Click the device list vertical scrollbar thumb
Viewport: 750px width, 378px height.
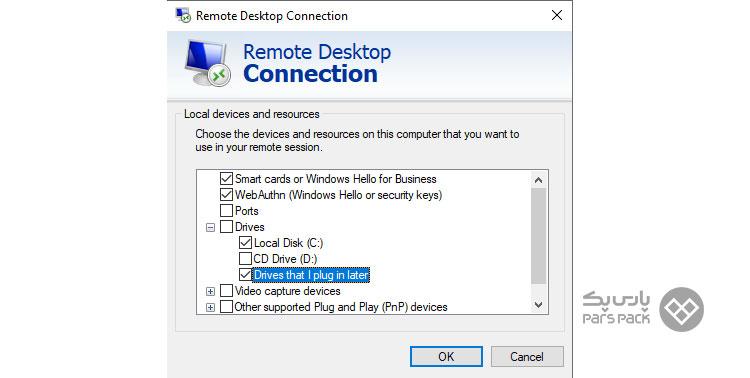click(x=539, y=236)
